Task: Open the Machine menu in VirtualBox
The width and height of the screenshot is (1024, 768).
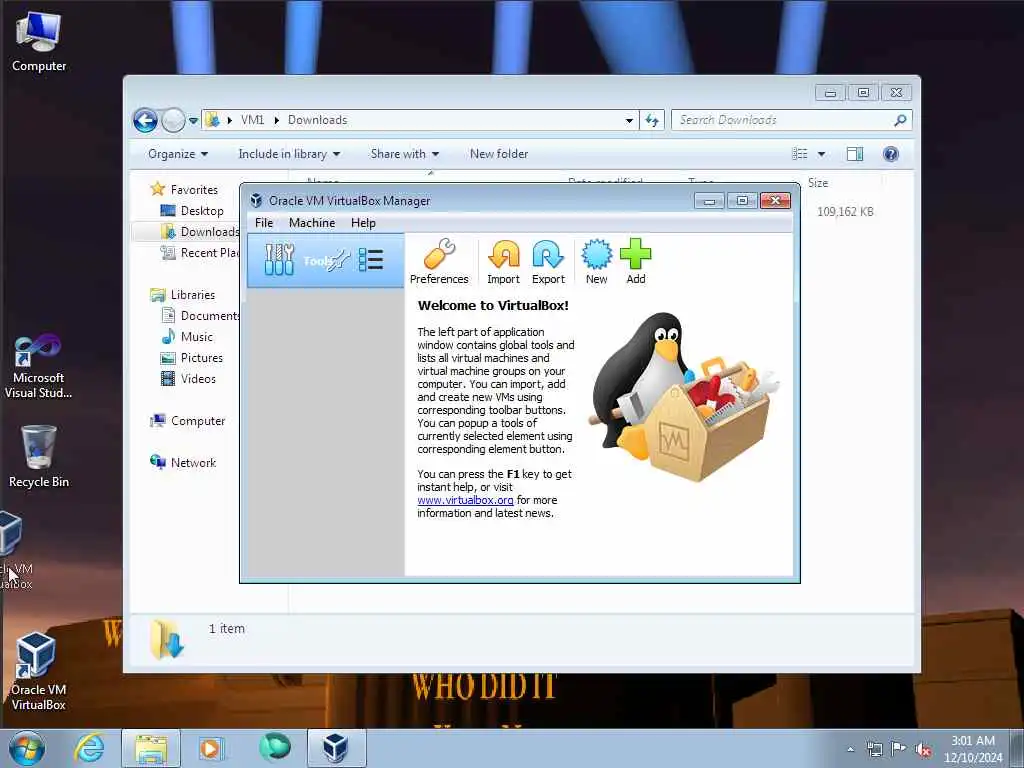Action: tap(312, 223)
